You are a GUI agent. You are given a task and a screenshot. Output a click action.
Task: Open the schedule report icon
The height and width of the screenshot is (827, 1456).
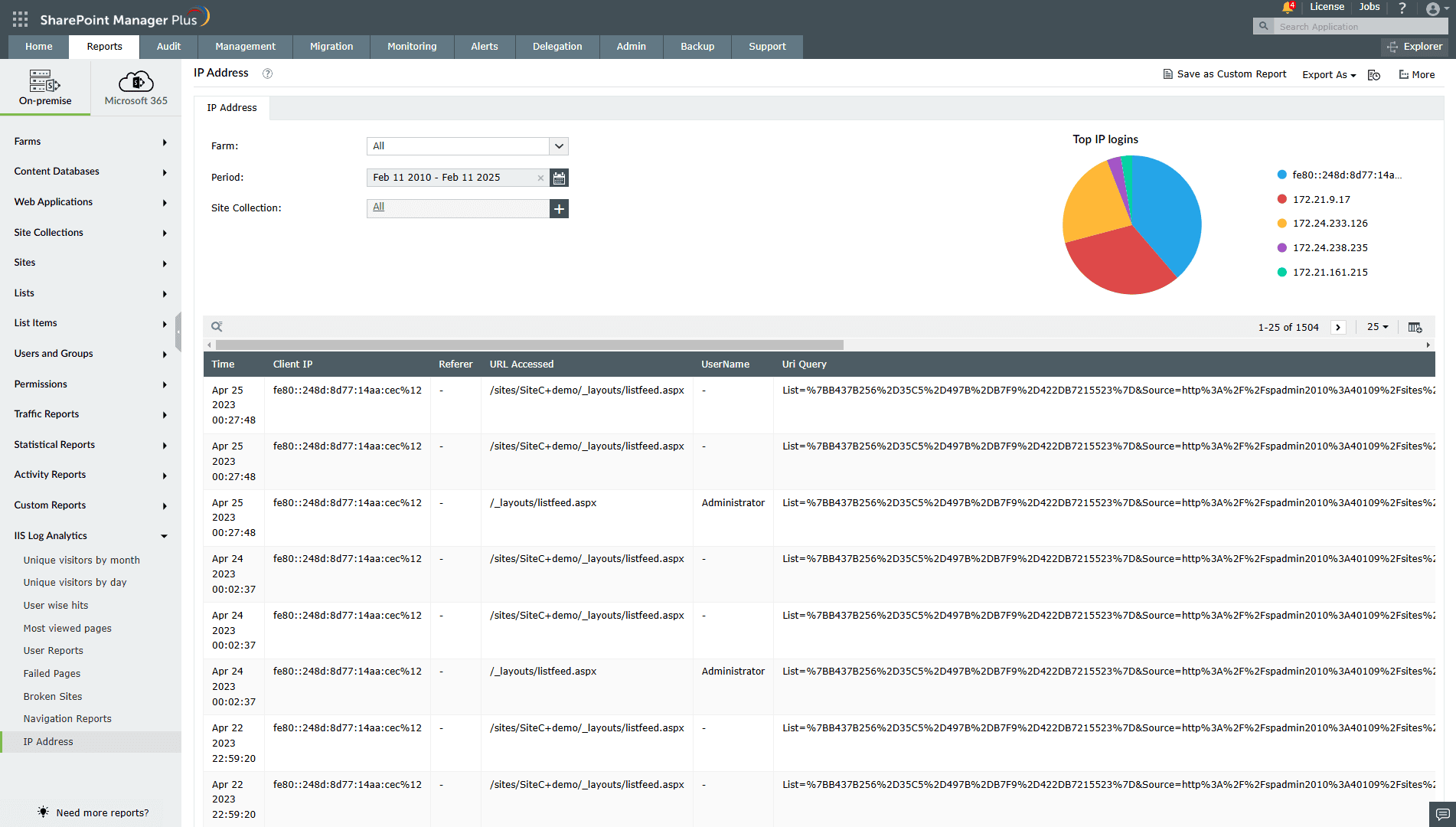(1374, 75)
